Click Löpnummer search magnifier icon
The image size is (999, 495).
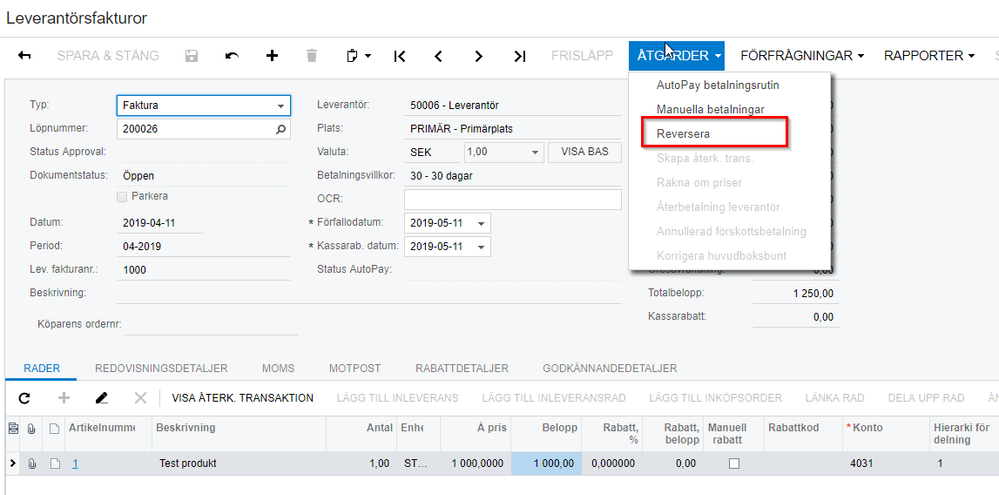click(281, 129)
